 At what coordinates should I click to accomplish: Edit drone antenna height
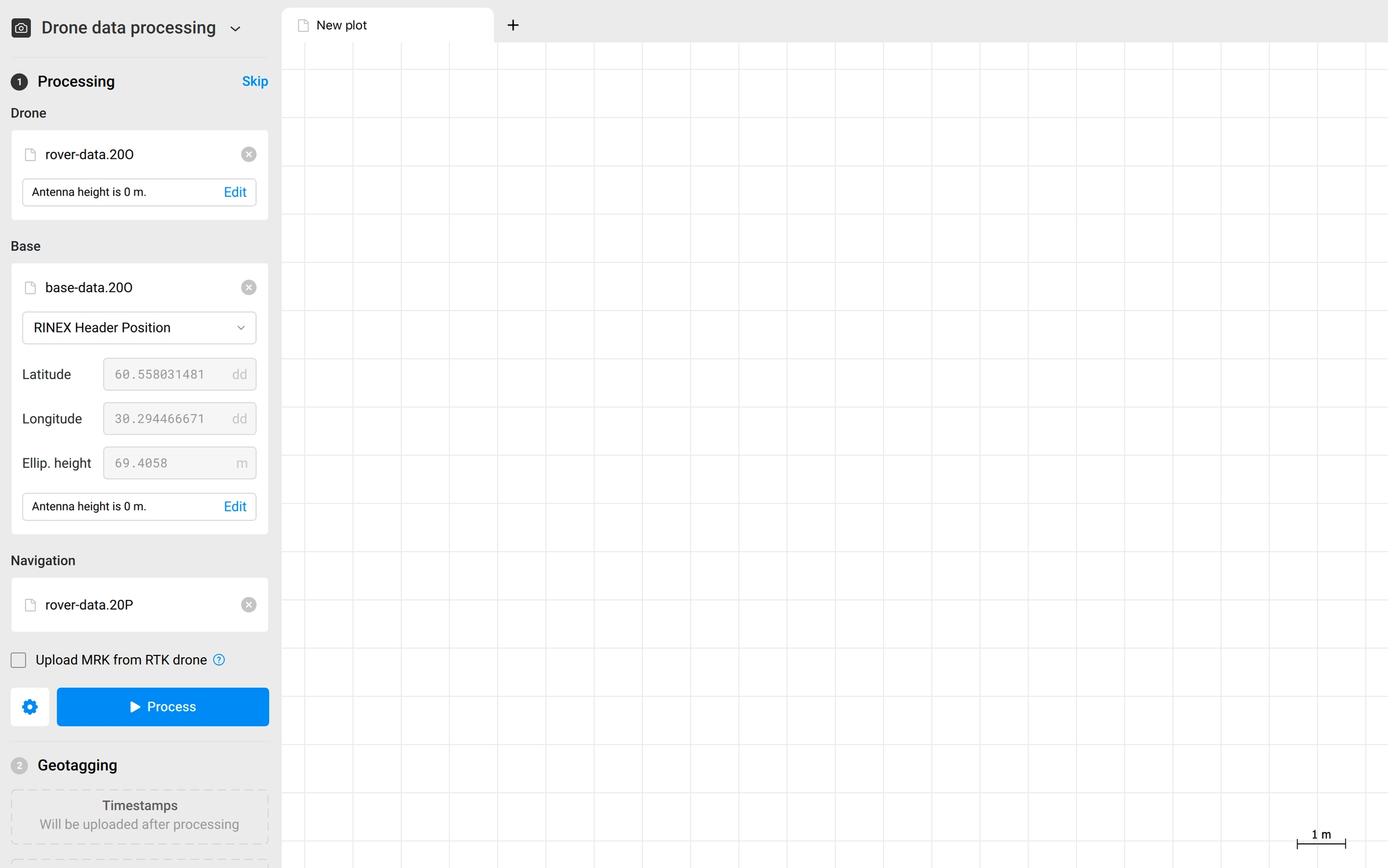coord(235,192)
